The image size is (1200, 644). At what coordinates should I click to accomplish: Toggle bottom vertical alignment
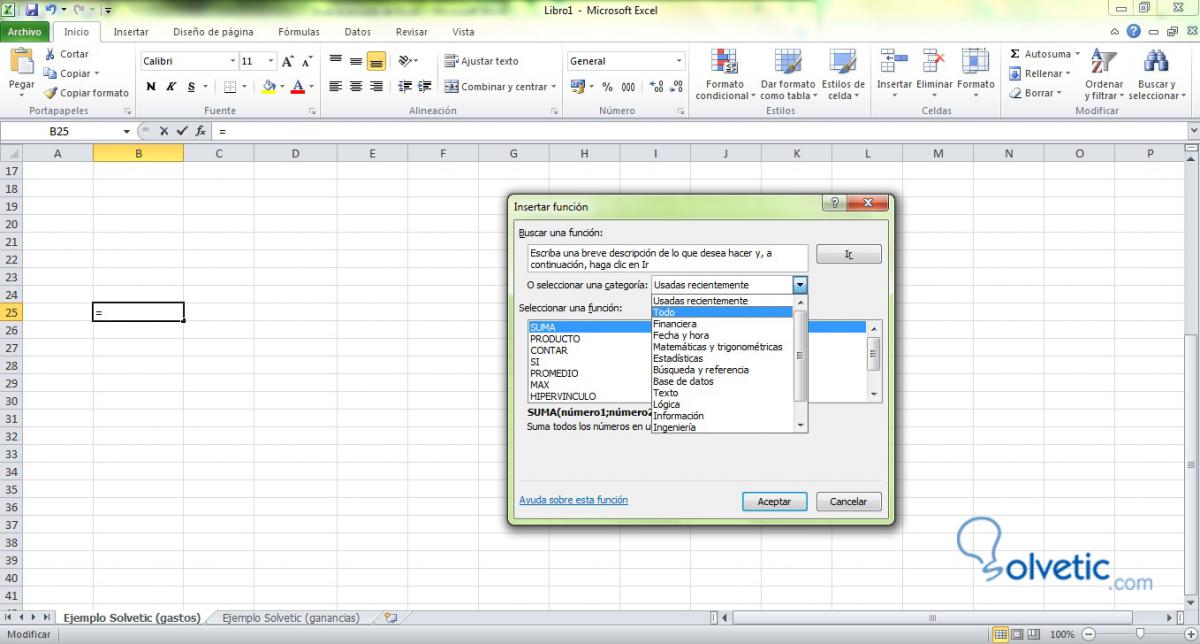pos(376,61)
